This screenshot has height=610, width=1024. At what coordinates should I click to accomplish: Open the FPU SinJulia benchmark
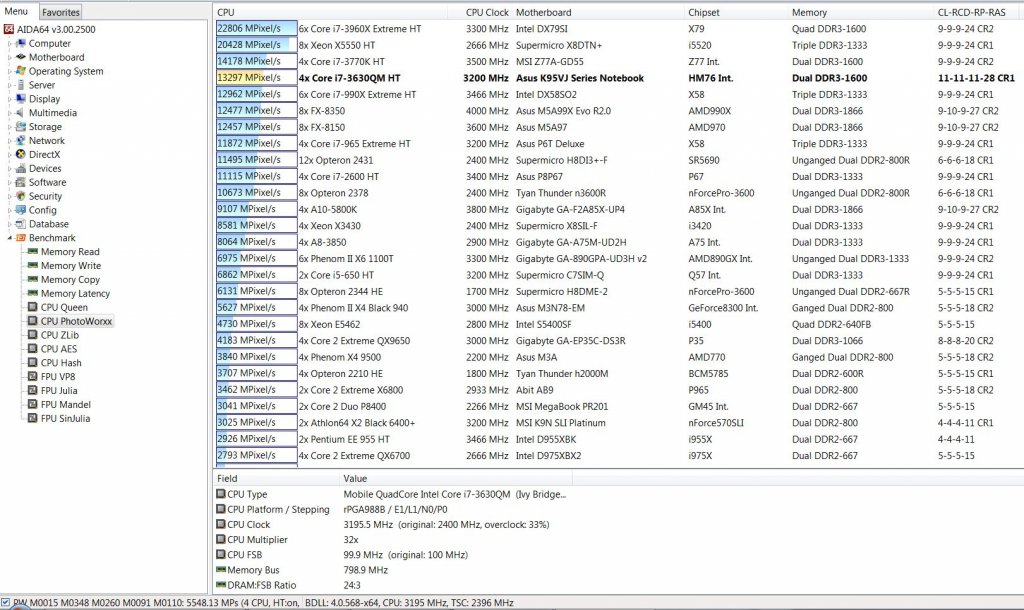coord(65,419)
